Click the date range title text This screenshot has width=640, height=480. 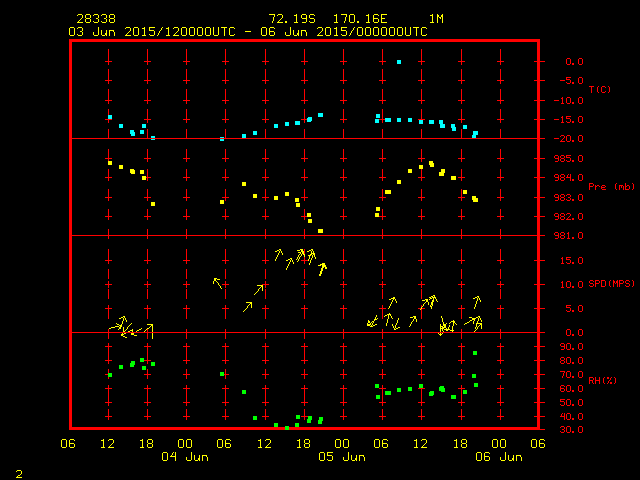248,32
